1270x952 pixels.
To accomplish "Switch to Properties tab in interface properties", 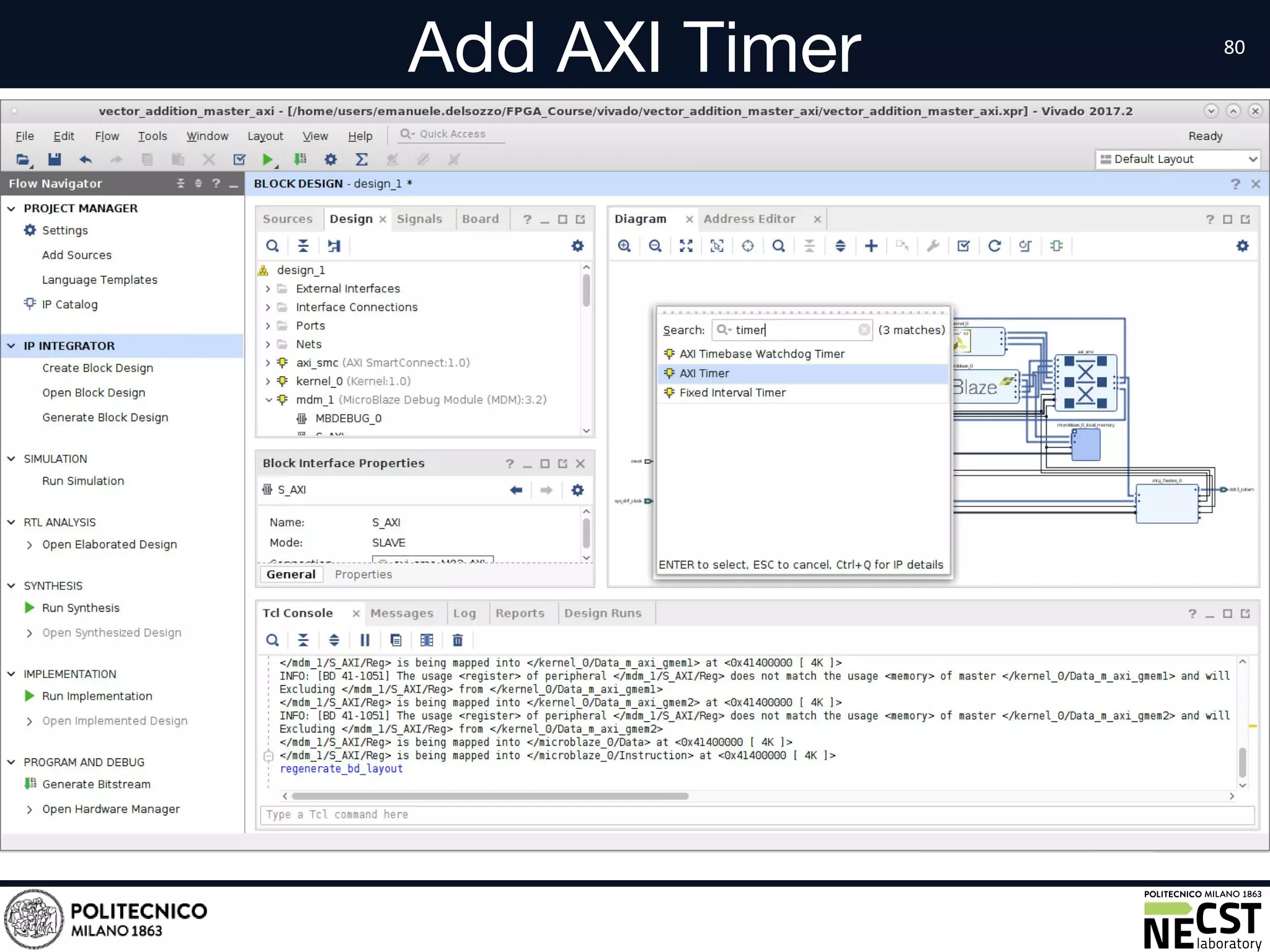I will 363,575.
